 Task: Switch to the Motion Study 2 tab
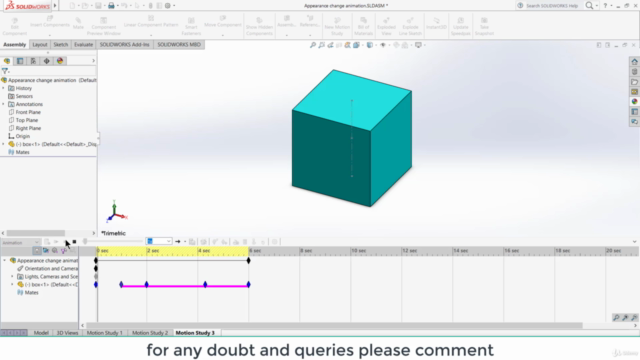(150, 333)
